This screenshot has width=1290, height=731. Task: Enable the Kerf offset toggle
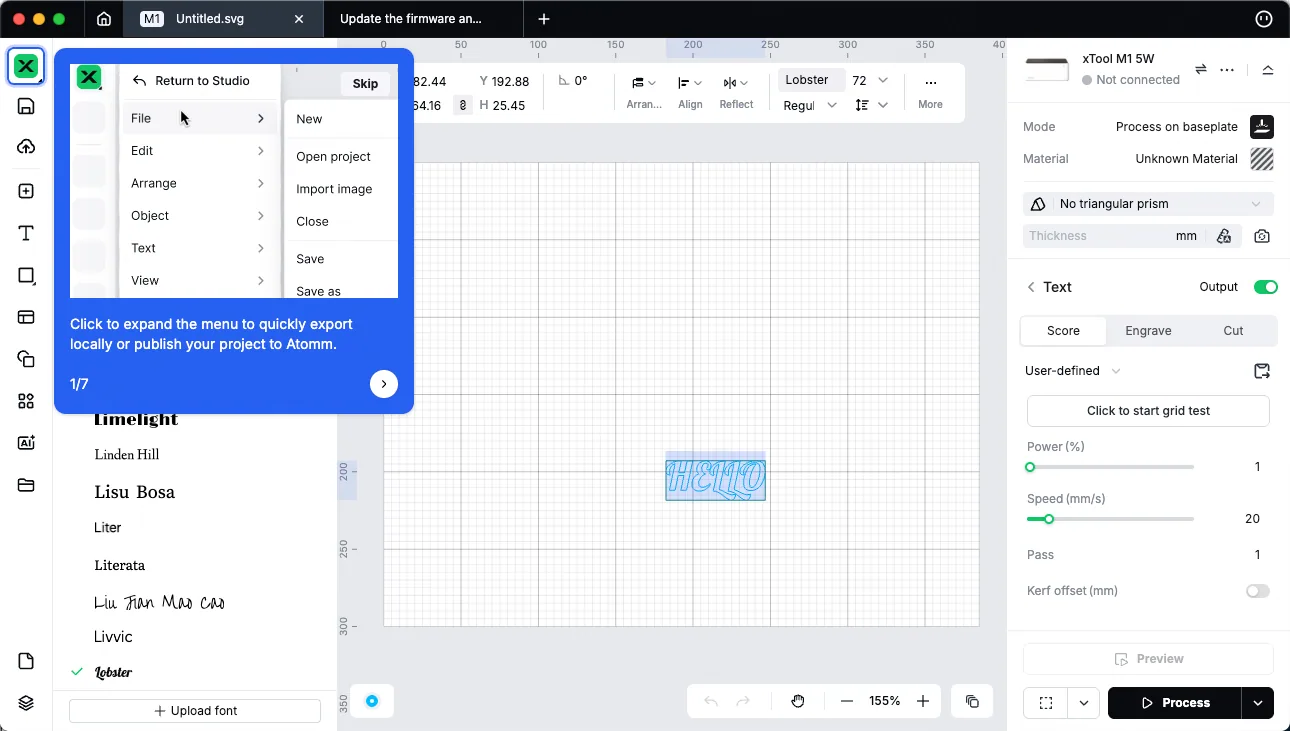[x=1258, y=591]
